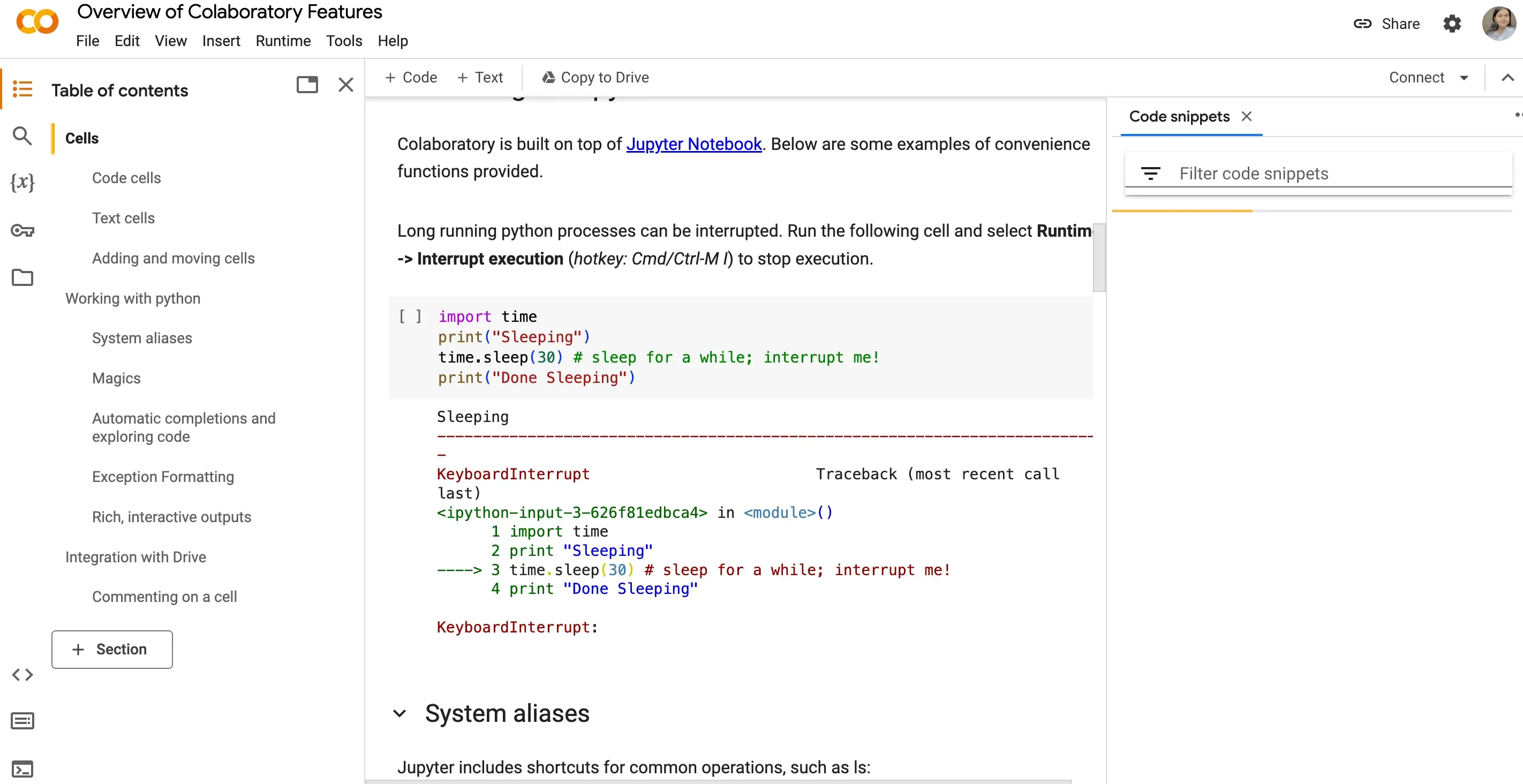Collapse the System aliases section
Screen dimensions: 1523x784
click(398, 714)
